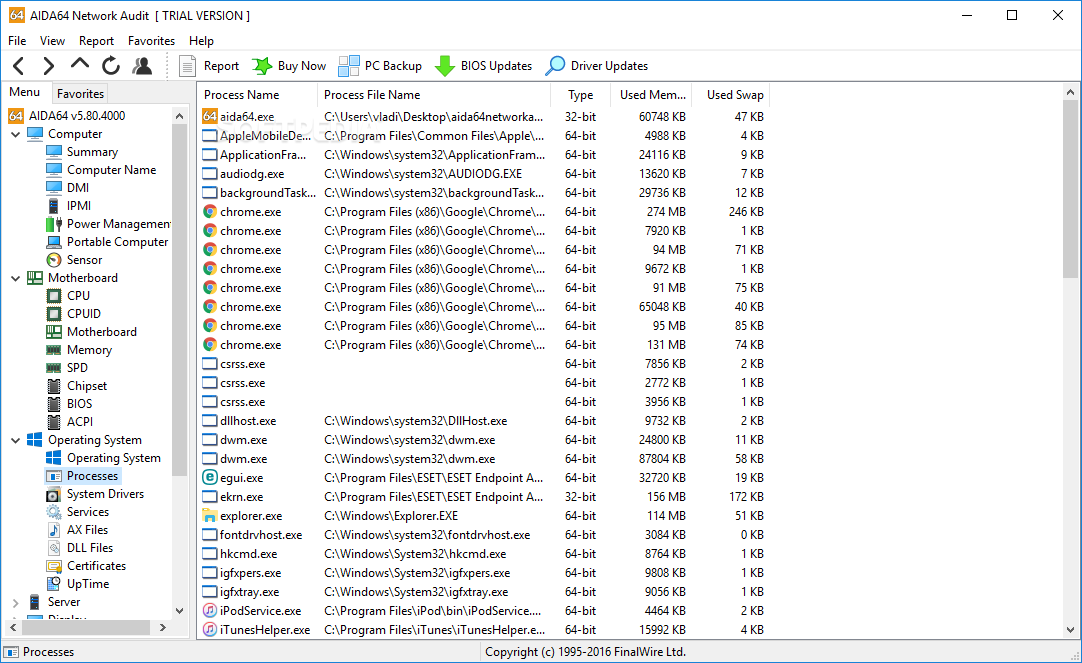Image resolution: width=1082 pixels, height=663 pixels.
Task: Open the DLL Files page
Action: (80, 548)
